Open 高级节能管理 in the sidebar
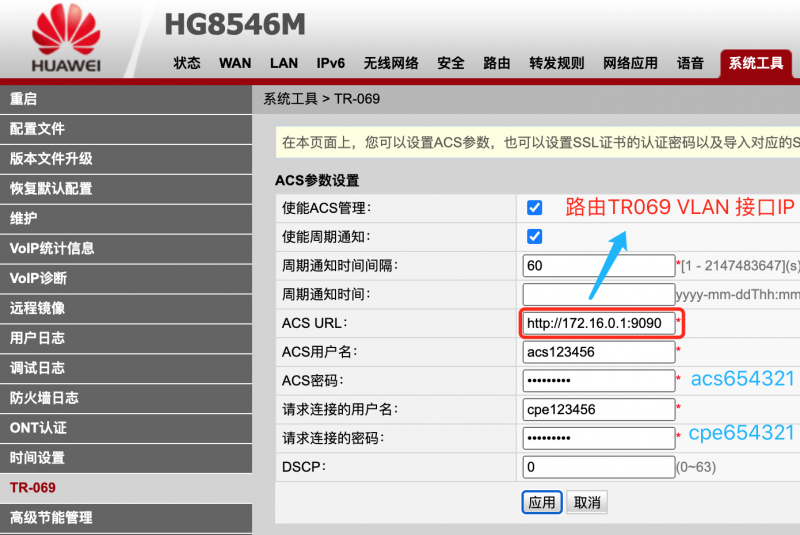800x535 pixels. [x=126, y=518]
